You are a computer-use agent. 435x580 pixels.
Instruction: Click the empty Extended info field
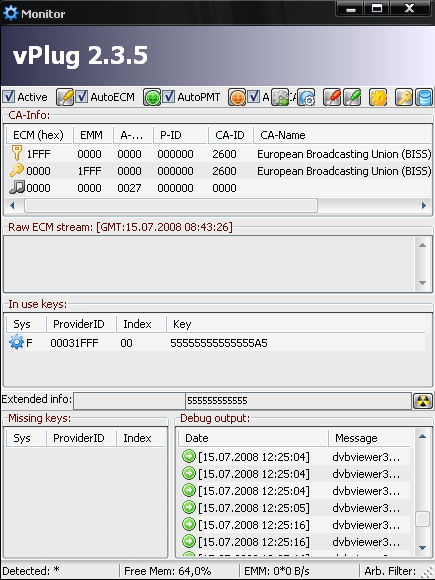tap(129, 401)
